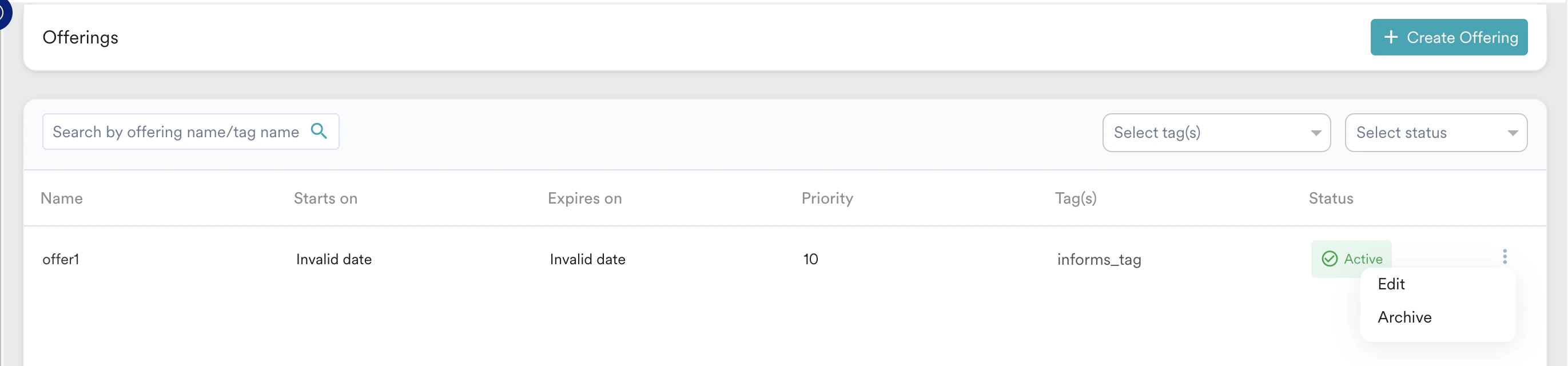
Task: Click the Expires on column header
Action: [584, 198]
